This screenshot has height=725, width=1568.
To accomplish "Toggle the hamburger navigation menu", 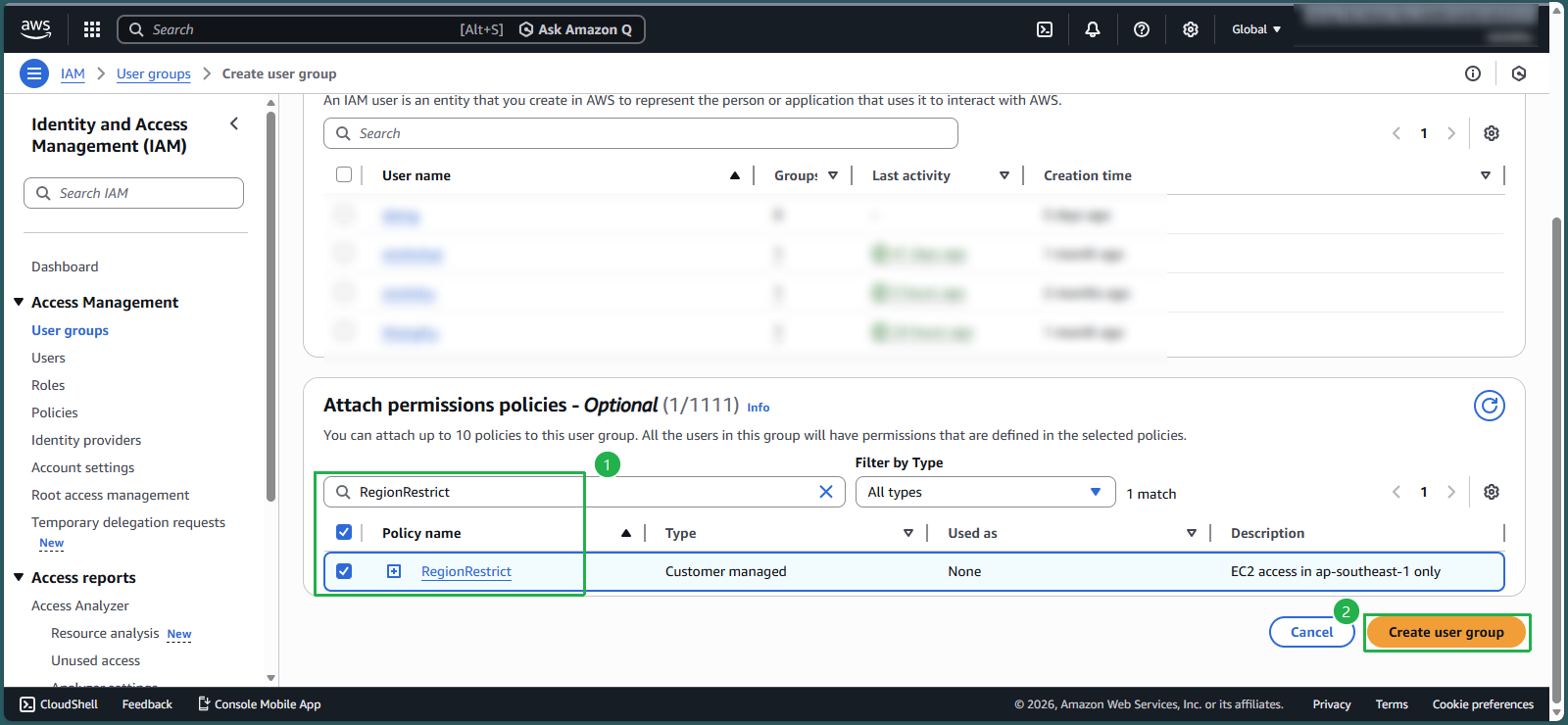I will pyautogui.click(x=34, y=73).
